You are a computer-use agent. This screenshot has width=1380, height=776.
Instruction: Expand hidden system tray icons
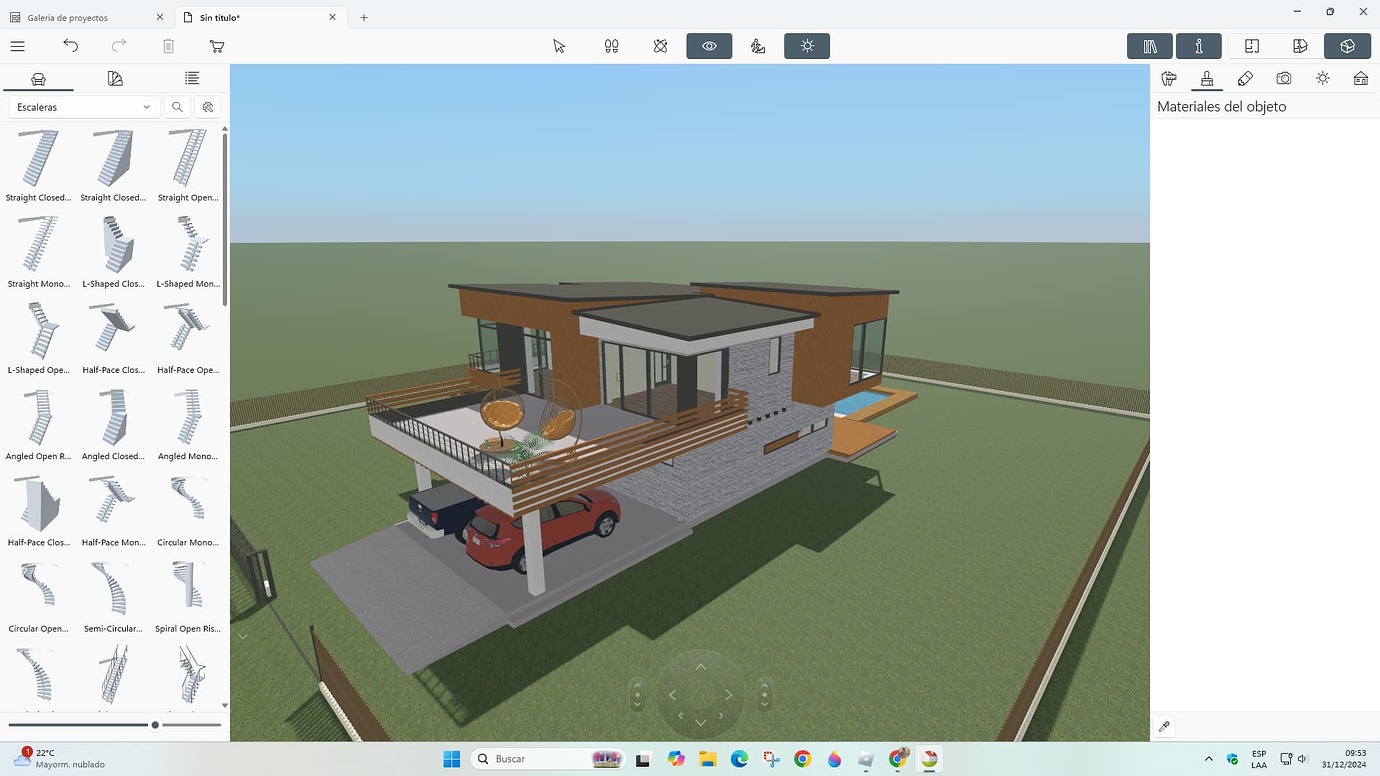[x=1208, y=758]
